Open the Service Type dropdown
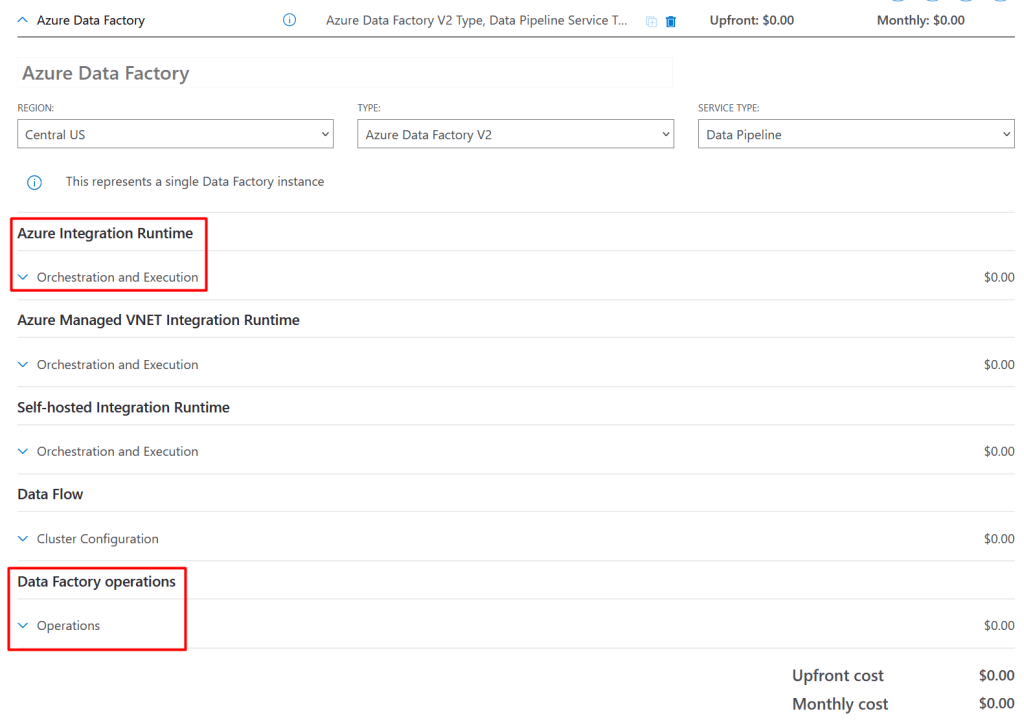1024x720 pixels. coord(855,135)
